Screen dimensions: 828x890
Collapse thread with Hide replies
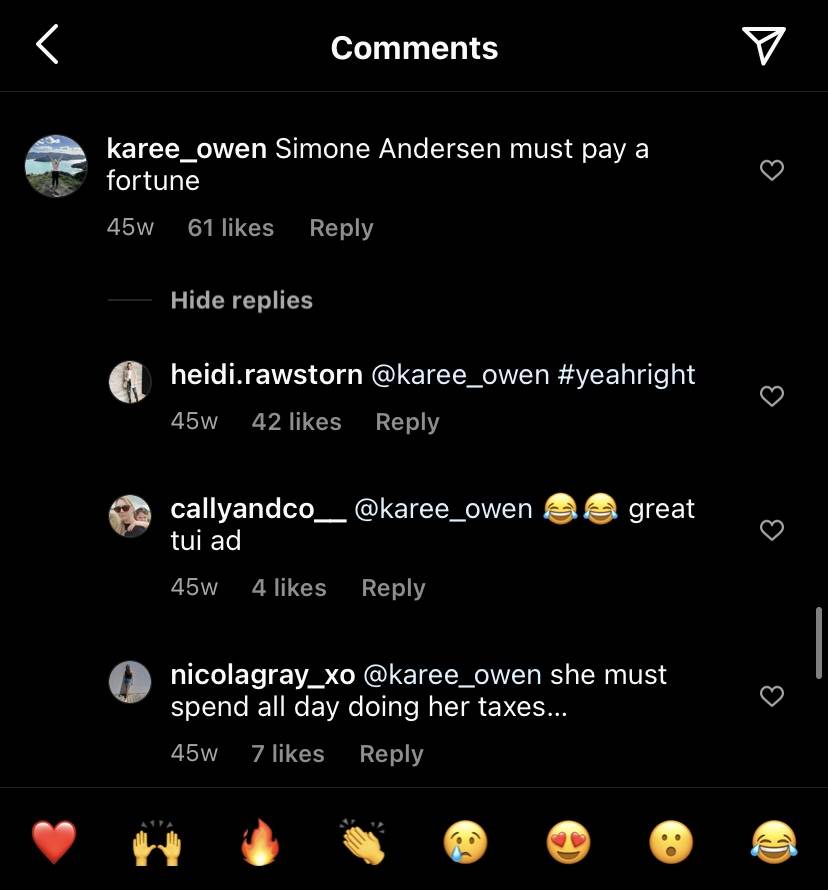pos(241,300)
